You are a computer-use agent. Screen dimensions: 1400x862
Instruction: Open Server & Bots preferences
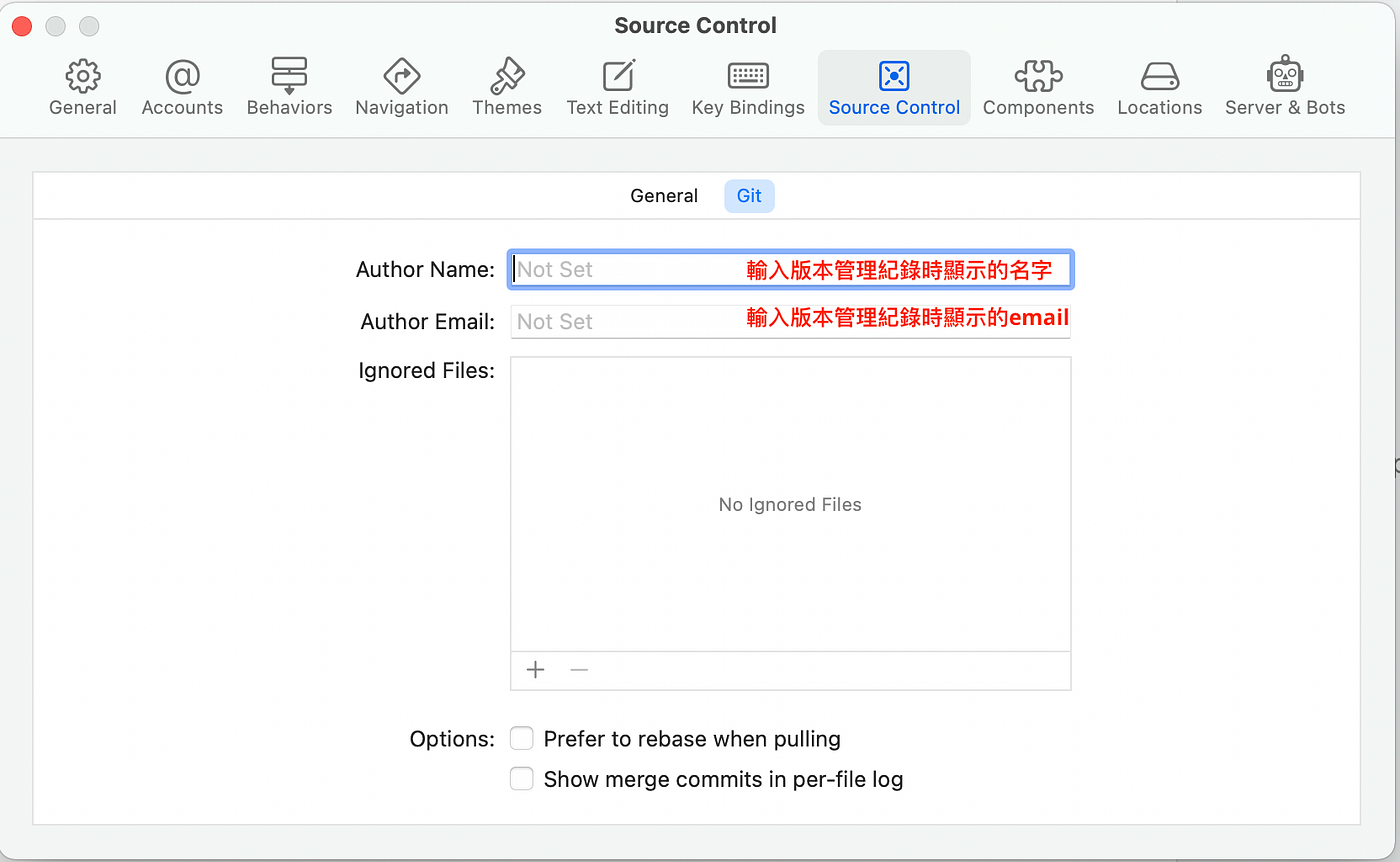coord(1284,85)
